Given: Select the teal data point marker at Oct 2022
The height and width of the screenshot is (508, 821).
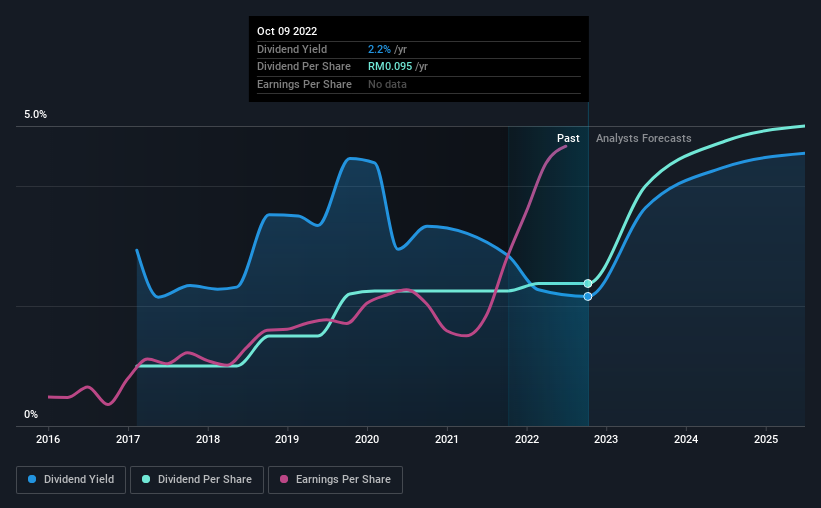Looking at the screenshot, I should (x=588, y=283).
